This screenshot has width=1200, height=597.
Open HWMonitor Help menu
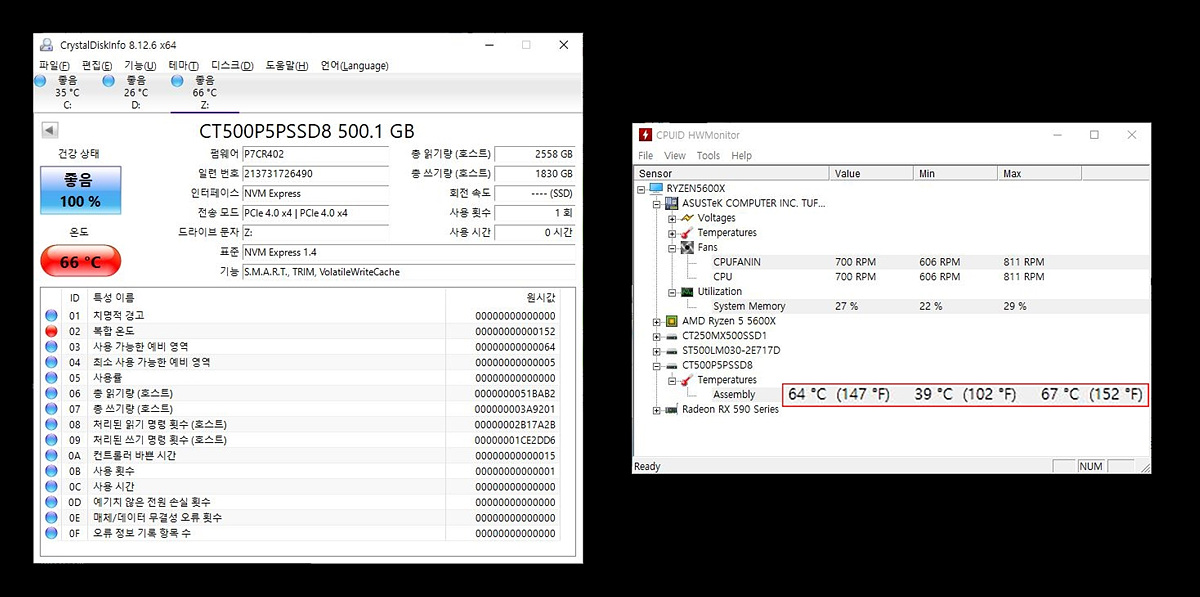click(741, 156)
